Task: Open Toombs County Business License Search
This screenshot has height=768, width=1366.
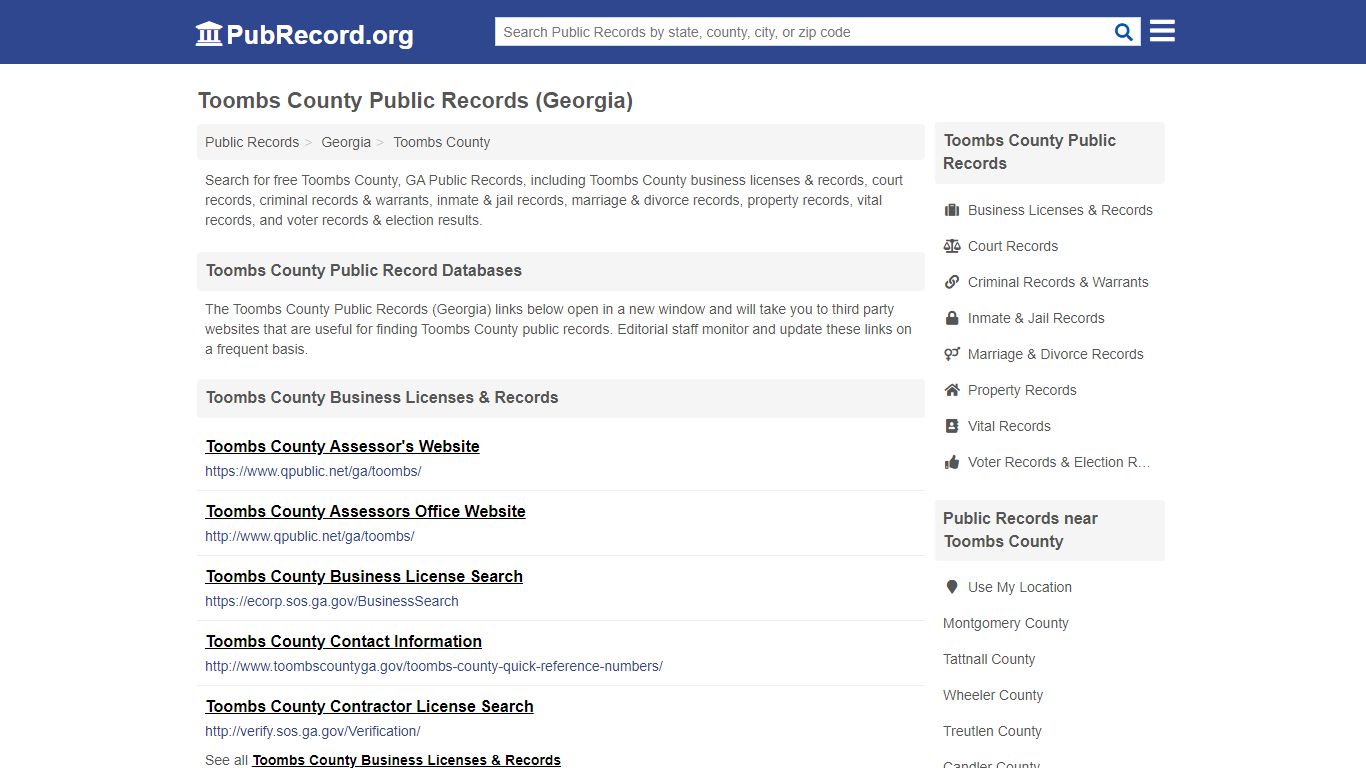Action: point(364,576)
